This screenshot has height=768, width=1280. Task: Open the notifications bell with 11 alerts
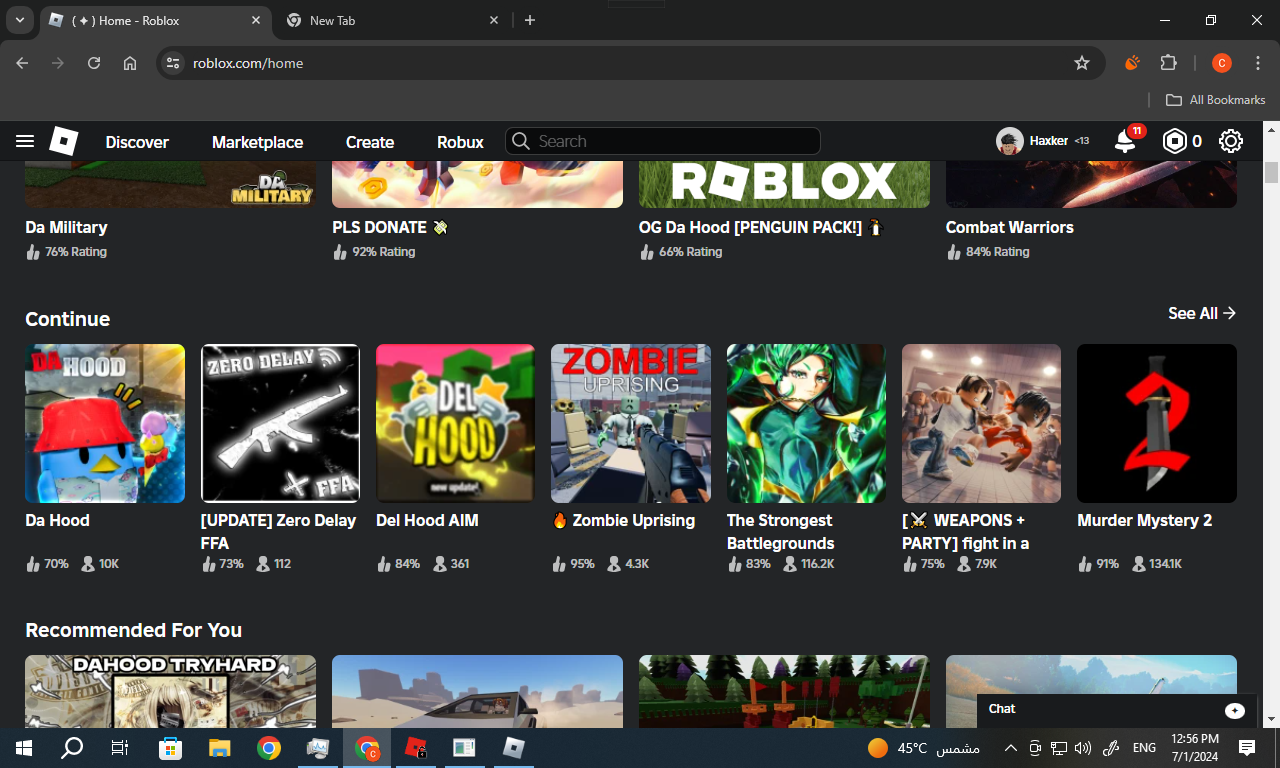(1126, 141)
